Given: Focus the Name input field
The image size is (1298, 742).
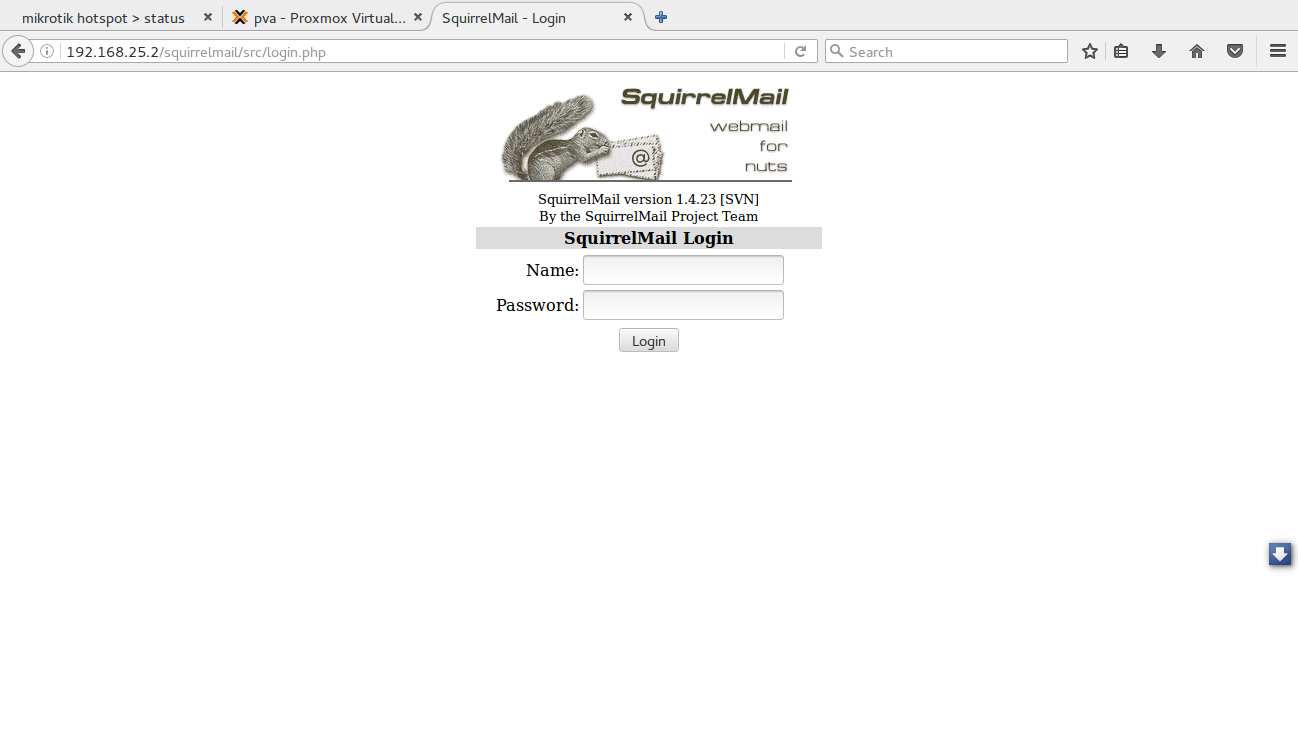Looking at the screenshot, I should (683, 270).
